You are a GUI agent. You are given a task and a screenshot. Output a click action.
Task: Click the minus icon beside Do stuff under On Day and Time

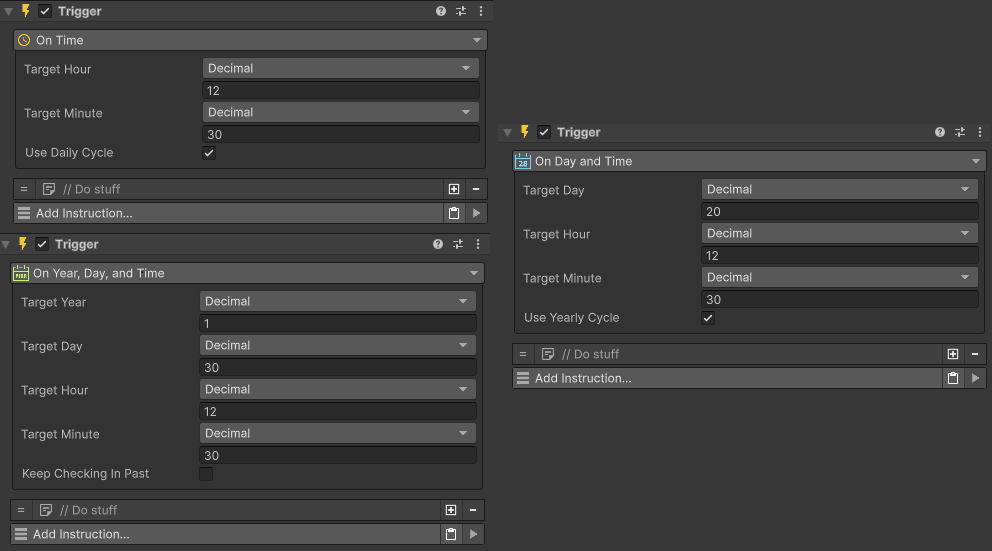pyautogui.click(x=975, y=354)
